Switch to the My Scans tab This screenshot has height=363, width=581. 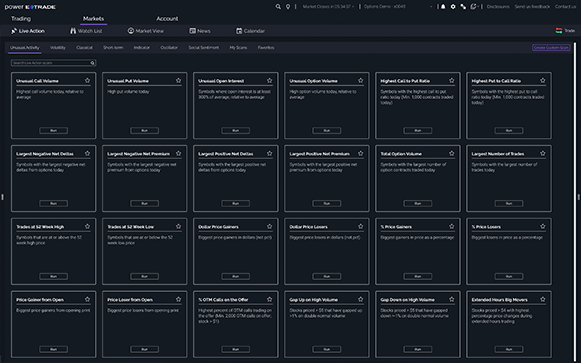pos(238,47)
